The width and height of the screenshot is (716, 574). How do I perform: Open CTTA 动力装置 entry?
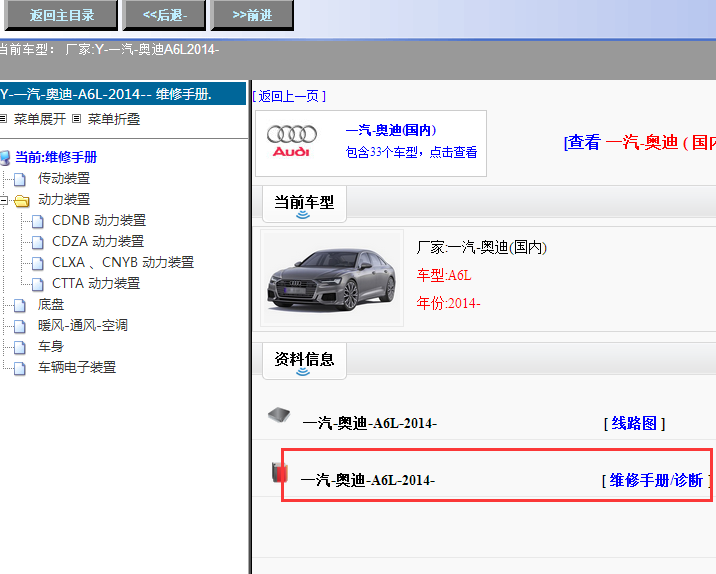coord(96,283)
